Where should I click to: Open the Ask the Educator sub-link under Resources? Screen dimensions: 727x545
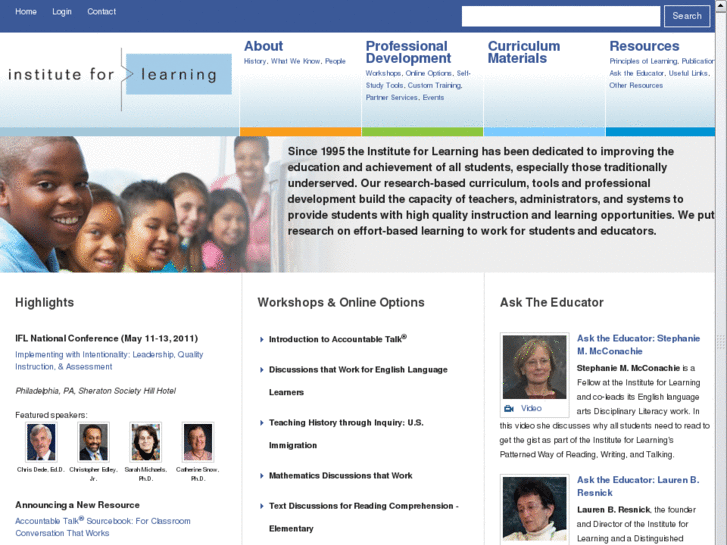[x=637, y=73]
